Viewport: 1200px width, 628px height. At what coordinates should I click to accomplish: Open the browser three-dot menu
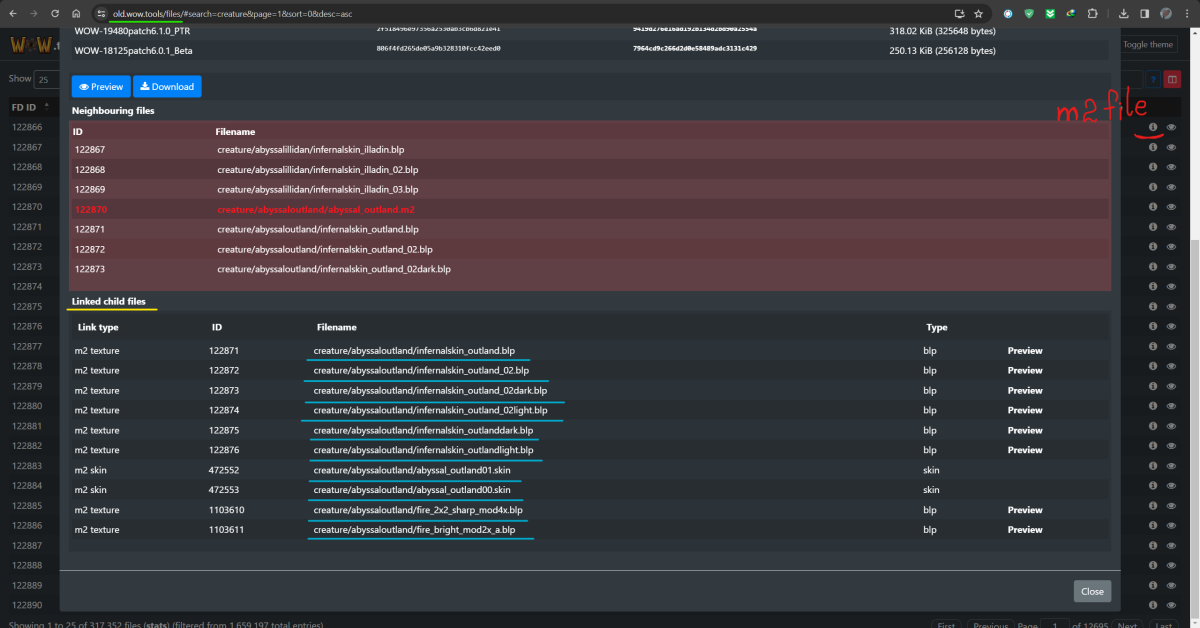point(1187,14)
